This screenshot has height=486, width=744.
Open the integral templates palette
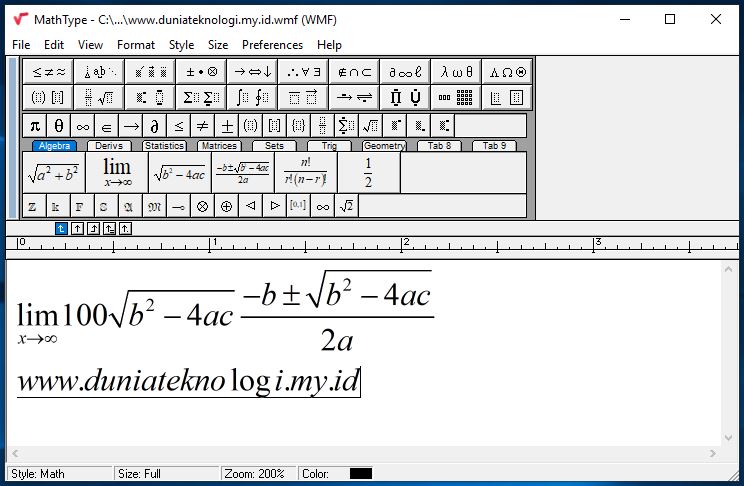pos(252,97)
